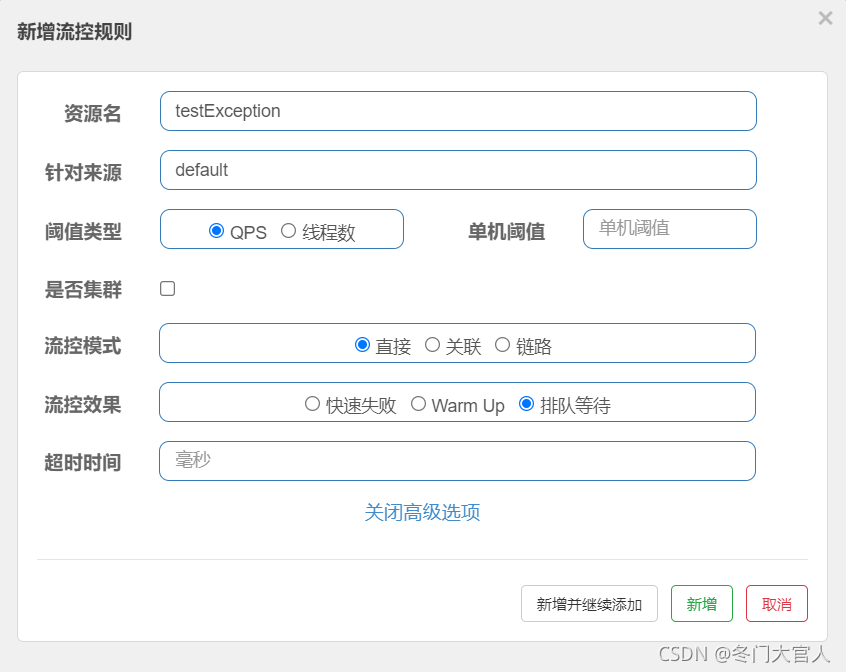Click the 针对来源 input showing default
The image size is (846, 672).
coord(457,170)
